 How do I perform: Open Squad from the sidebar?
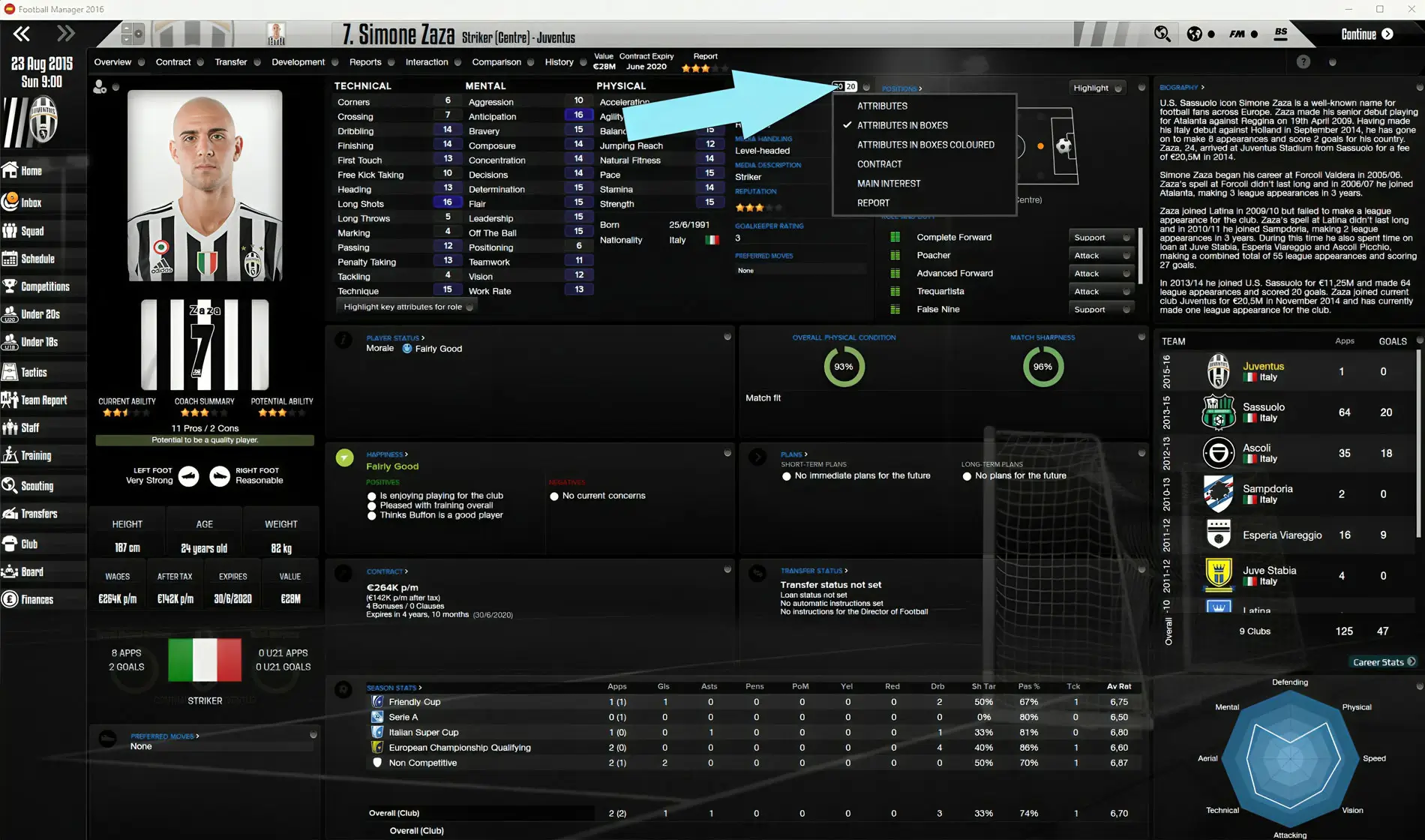click(x=43, y=231)
